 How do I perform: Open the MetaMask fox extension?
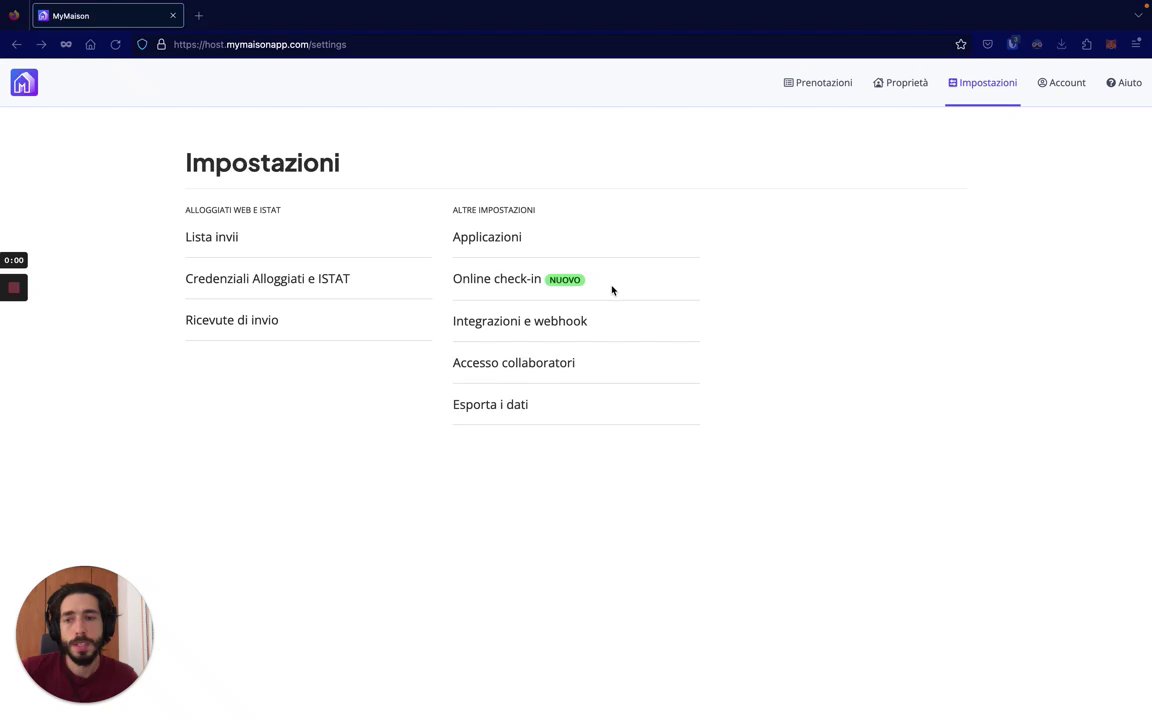tap(1111, 45)
